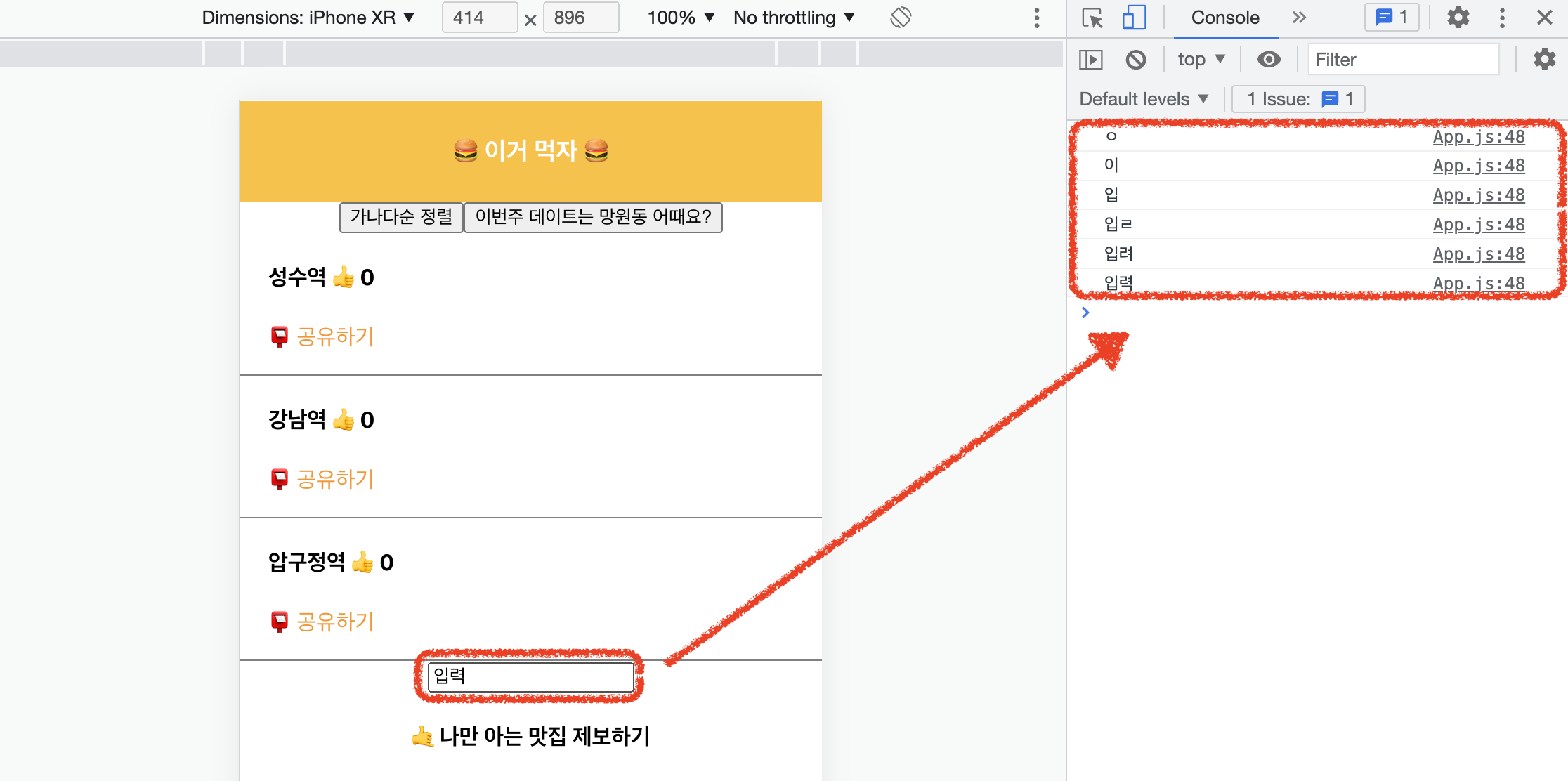Open the 100% zoom dropdown
Screen dimensions: 1568x781
pyautogui.click(x=680, y=18)
